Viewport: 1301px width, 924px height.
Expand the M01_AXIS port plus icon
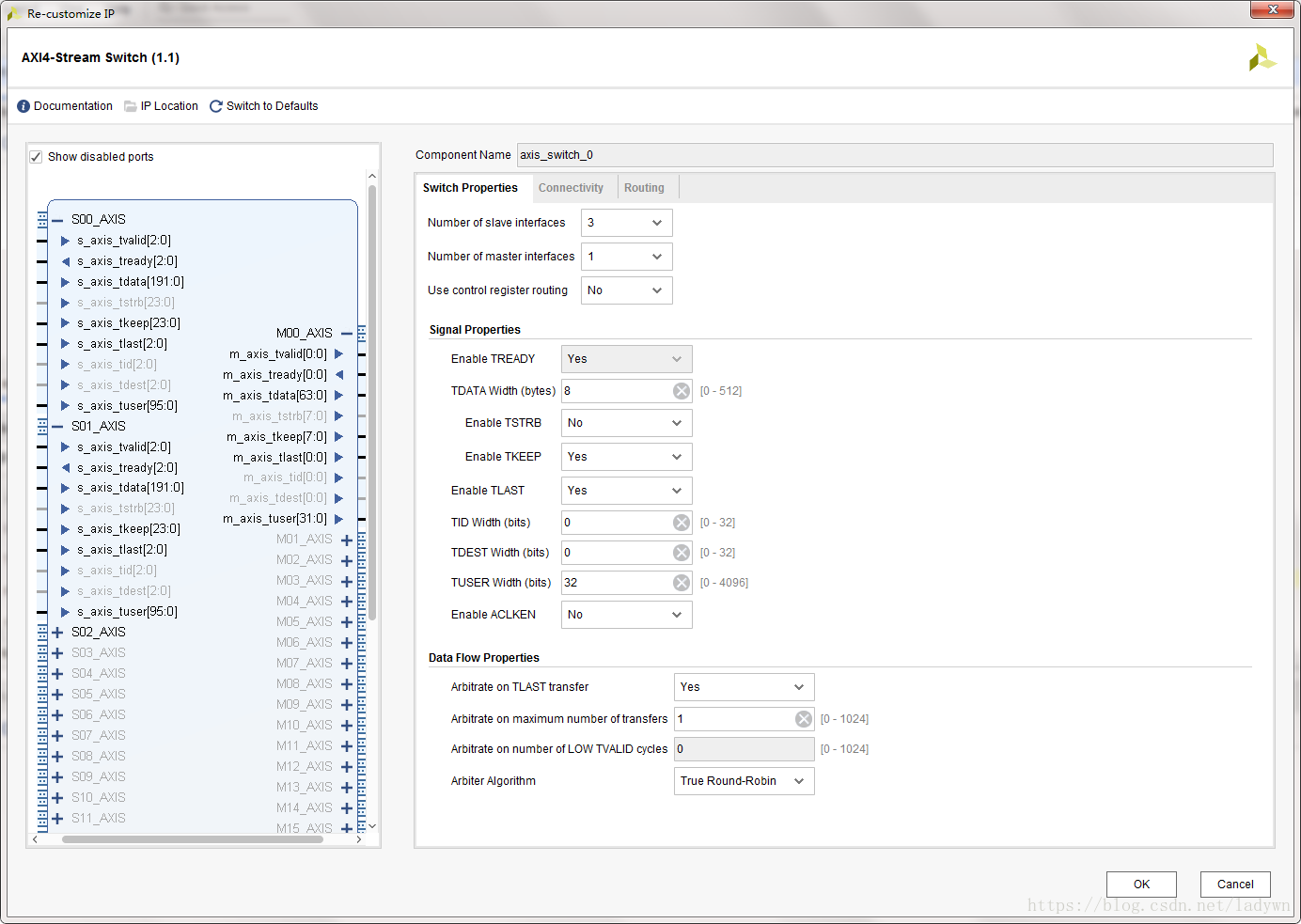[347, 540]
